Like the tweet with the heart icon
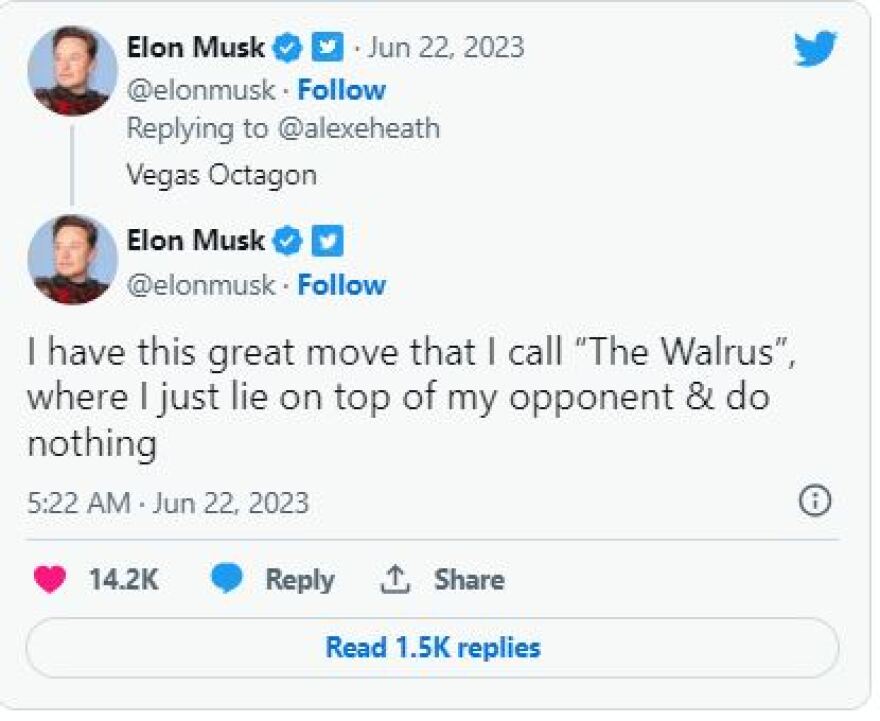The height and width of the screenshot is (721, 880). coord(49,579)
